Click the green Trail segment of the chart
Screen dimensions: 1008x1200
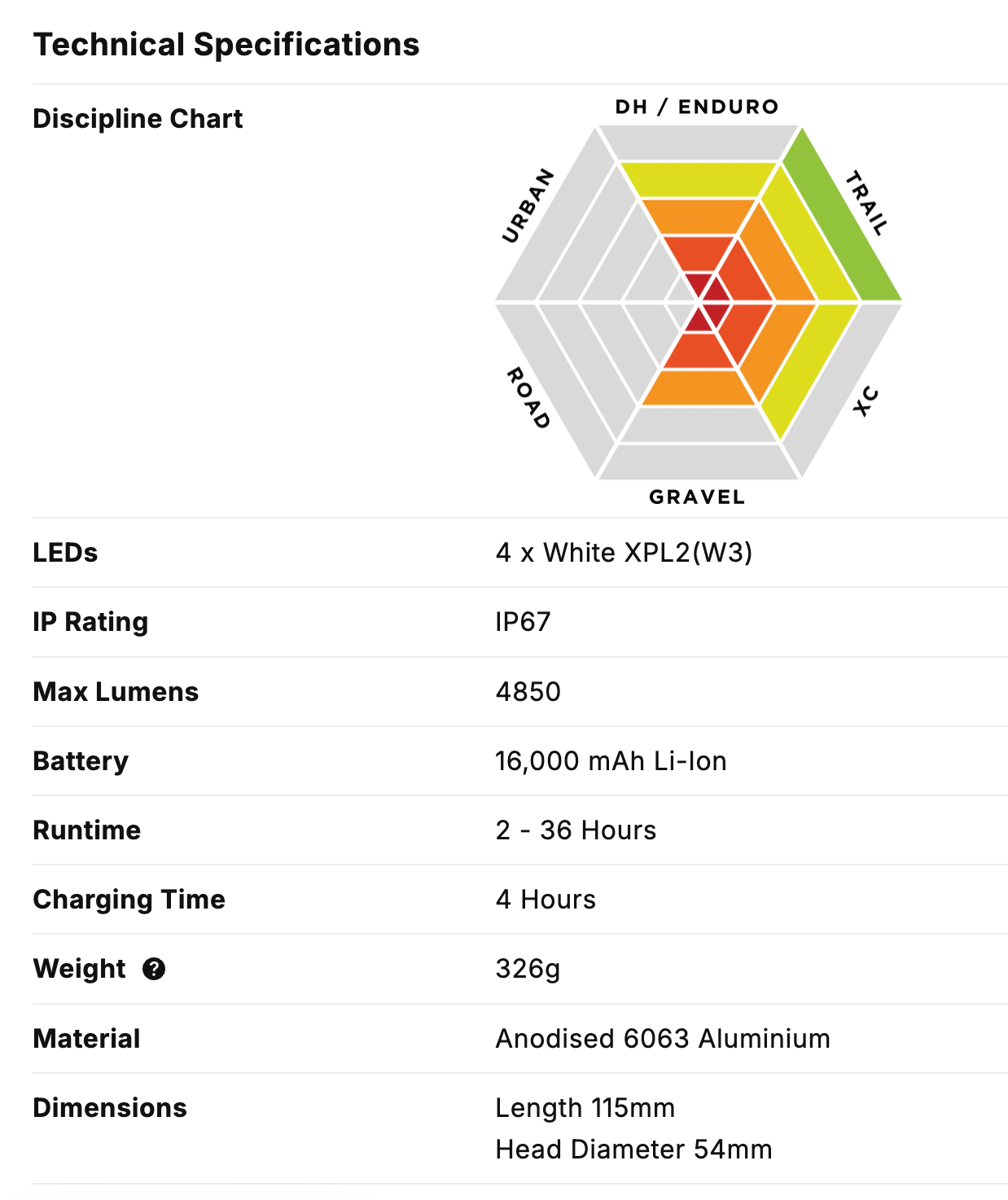pyautogui.click(x=841, y=216)
